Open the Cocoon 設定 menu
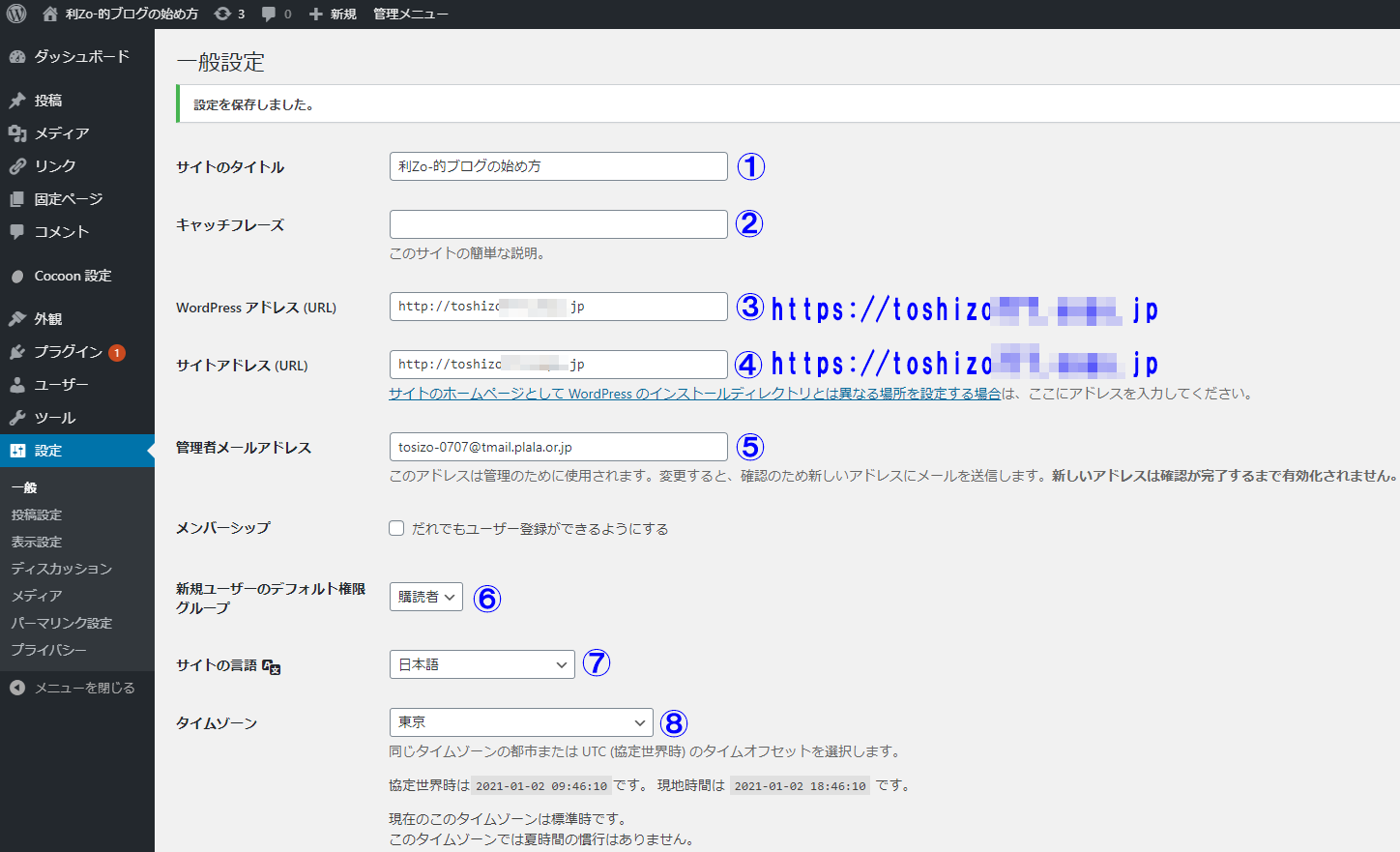Image resolution: width=1400 pixels, height=852 pixels. pos(73,276)
